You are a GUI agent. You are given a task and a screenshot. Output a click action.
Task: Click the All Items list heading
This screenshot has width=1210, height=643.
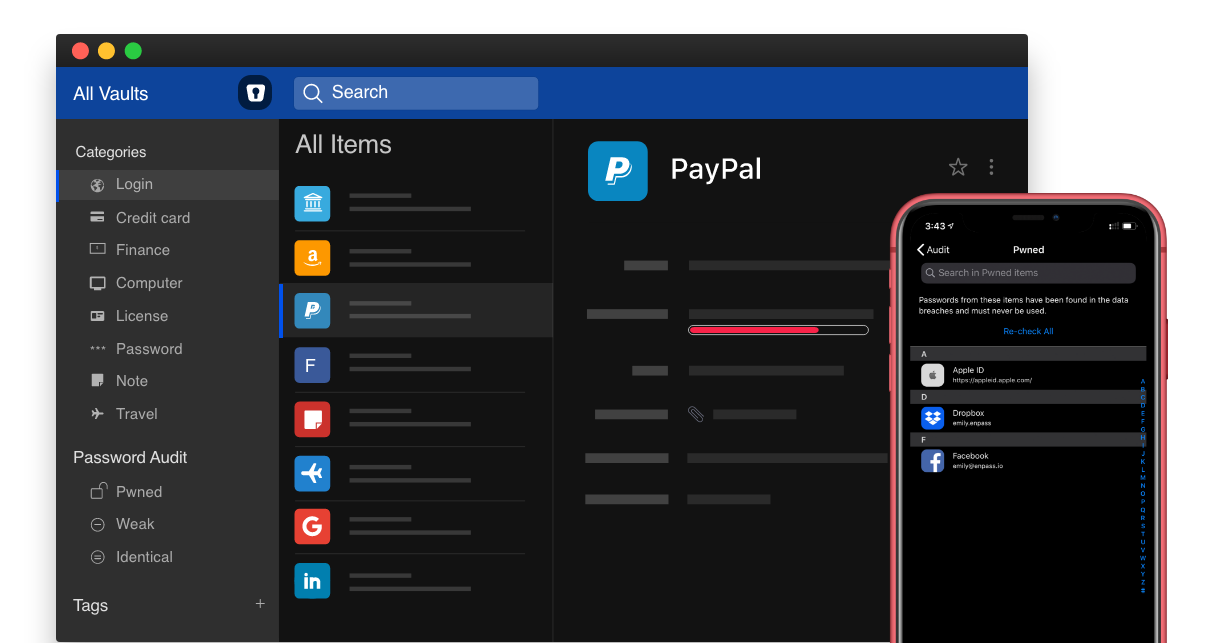(343, 145)
